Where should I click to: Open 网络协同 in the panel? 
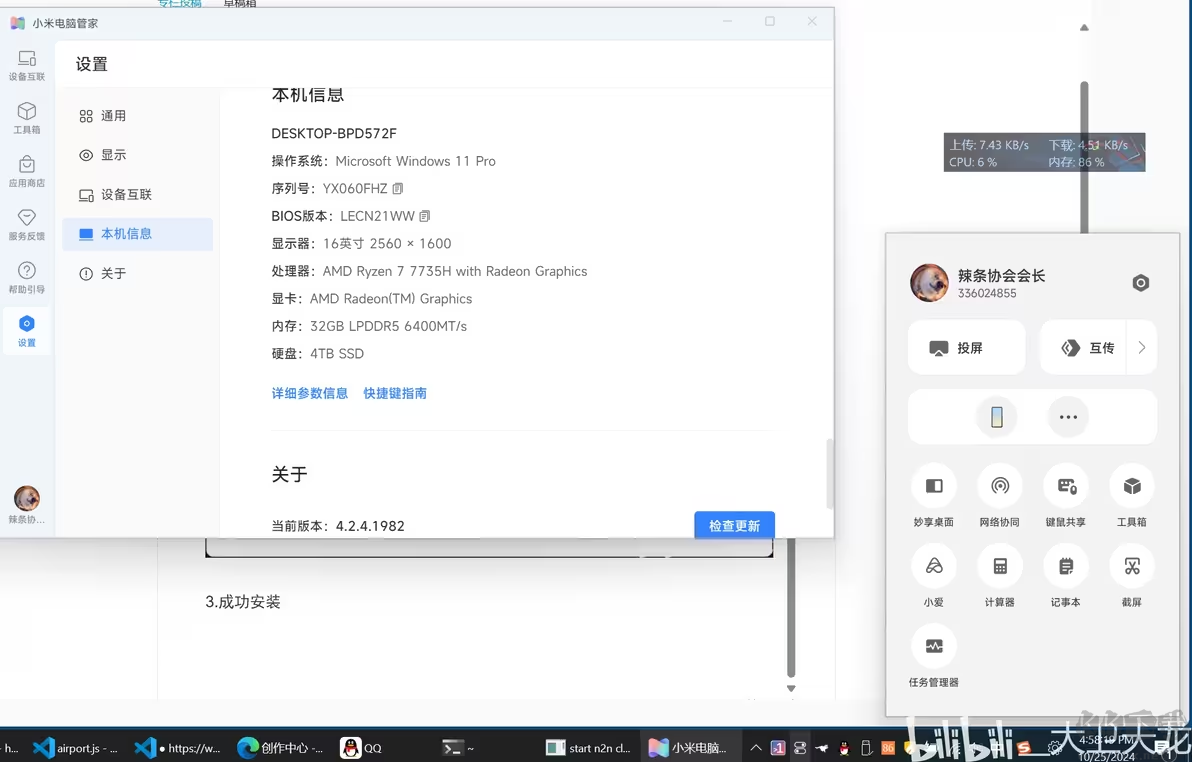click(x=1000, y=496)
